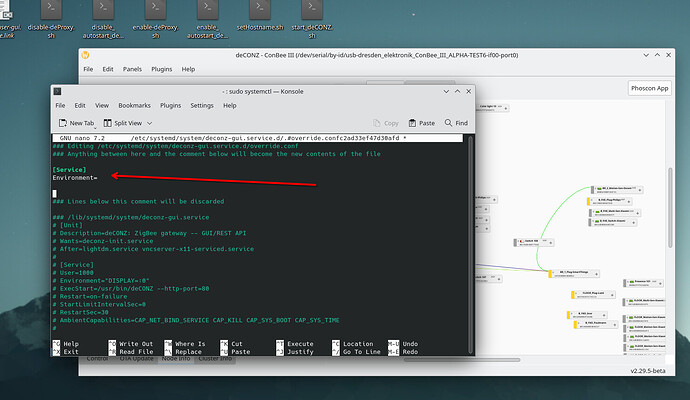Open Konsole Bookmarks menu
The image size is (690, 400).
134,106
